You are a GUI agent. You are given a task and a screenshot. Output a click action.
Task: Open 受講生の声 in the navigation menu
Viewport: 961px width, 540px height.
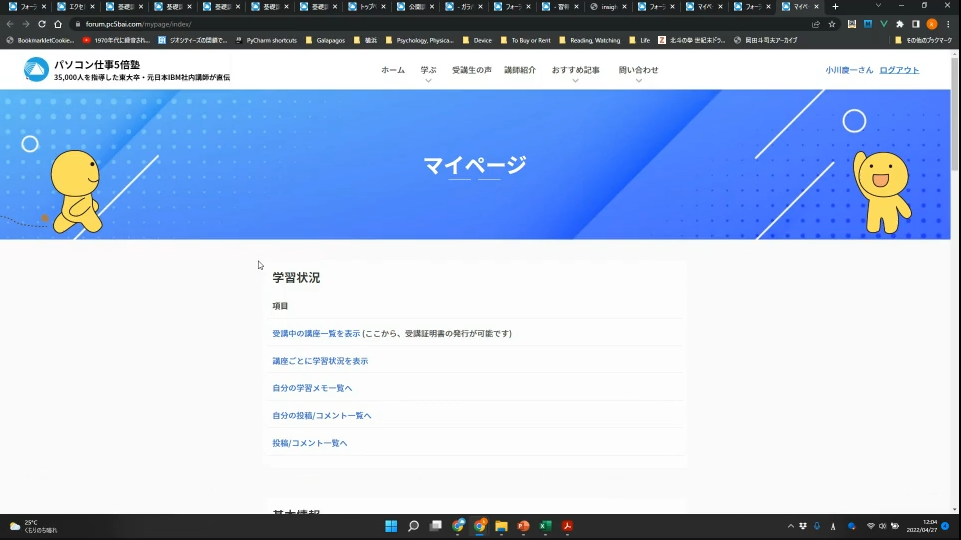(x=471, y=70)
